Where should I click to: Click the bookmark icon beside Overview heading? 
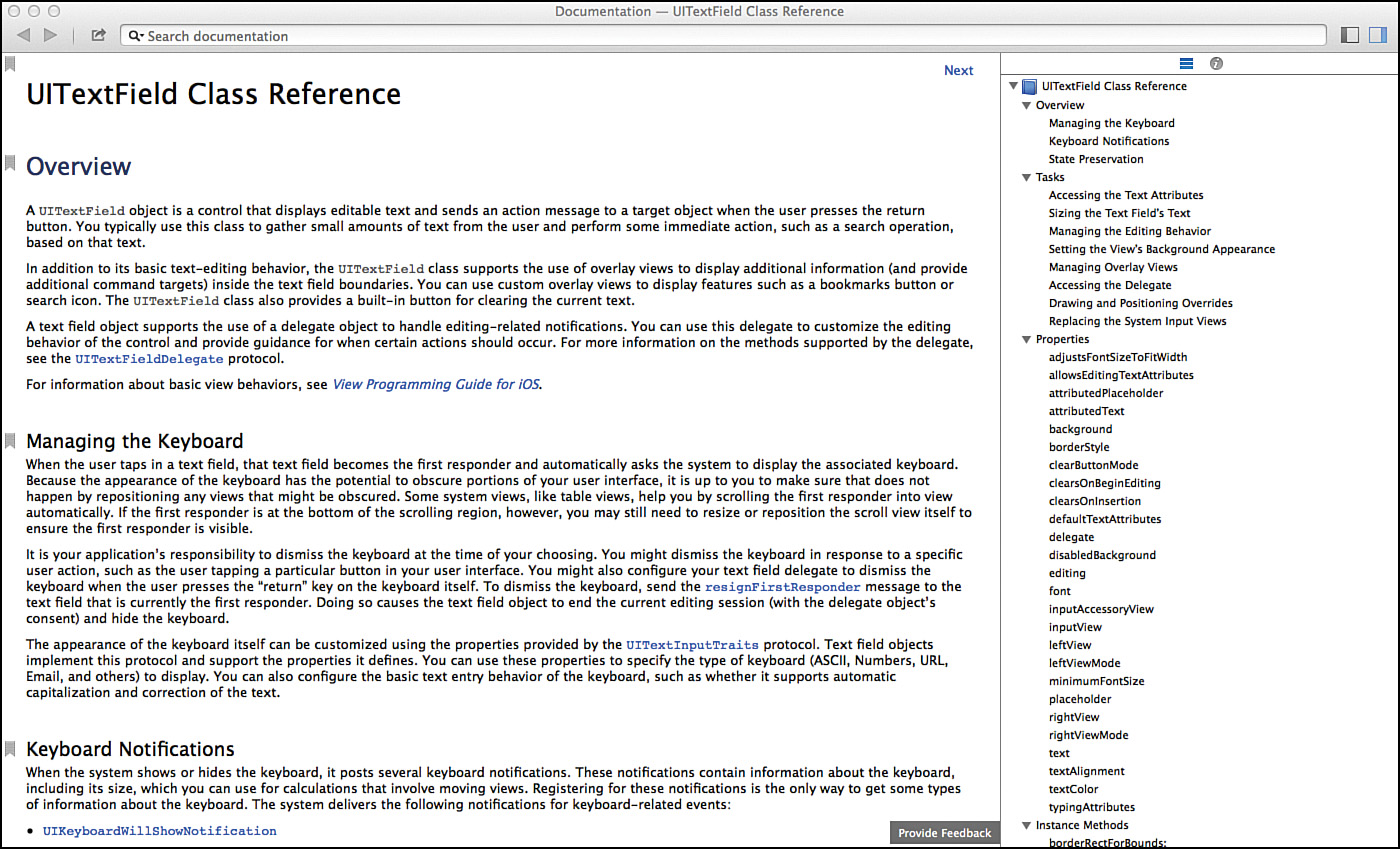point(10,162)
